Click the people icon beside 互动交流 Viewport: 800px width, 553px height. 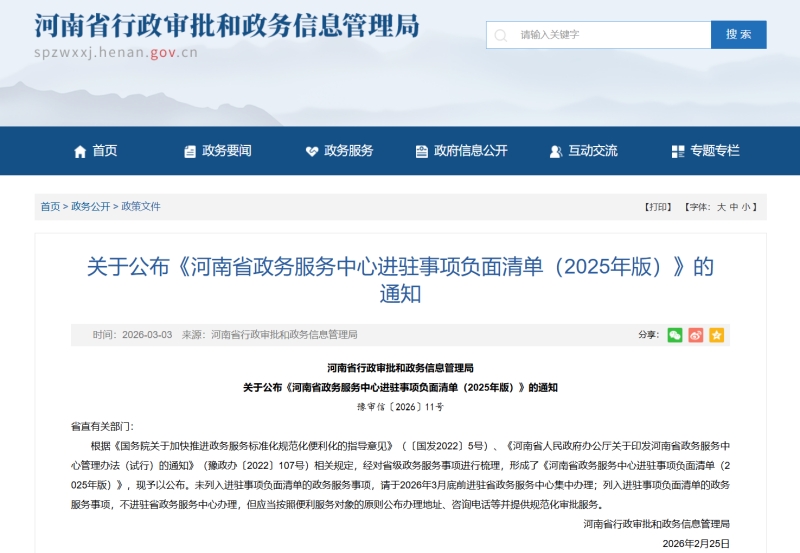[556, 151]
